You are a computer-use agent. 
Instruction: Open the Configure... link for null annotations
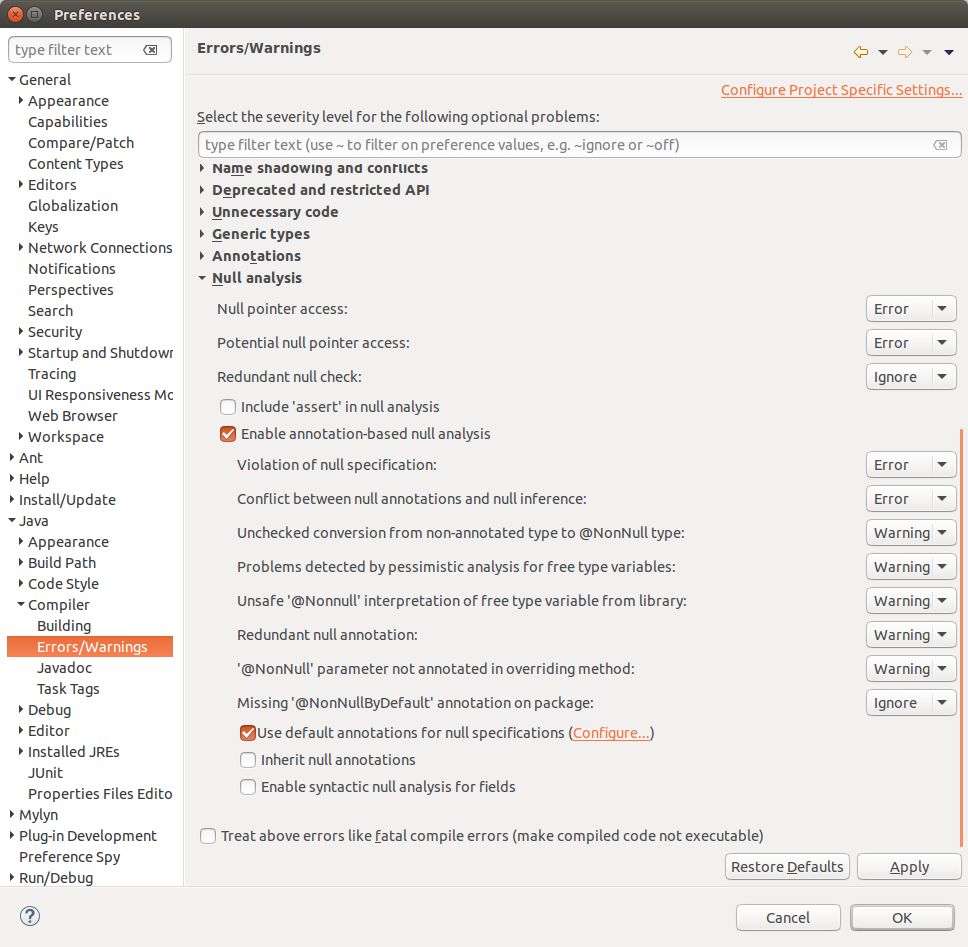[x=611, y=733]
